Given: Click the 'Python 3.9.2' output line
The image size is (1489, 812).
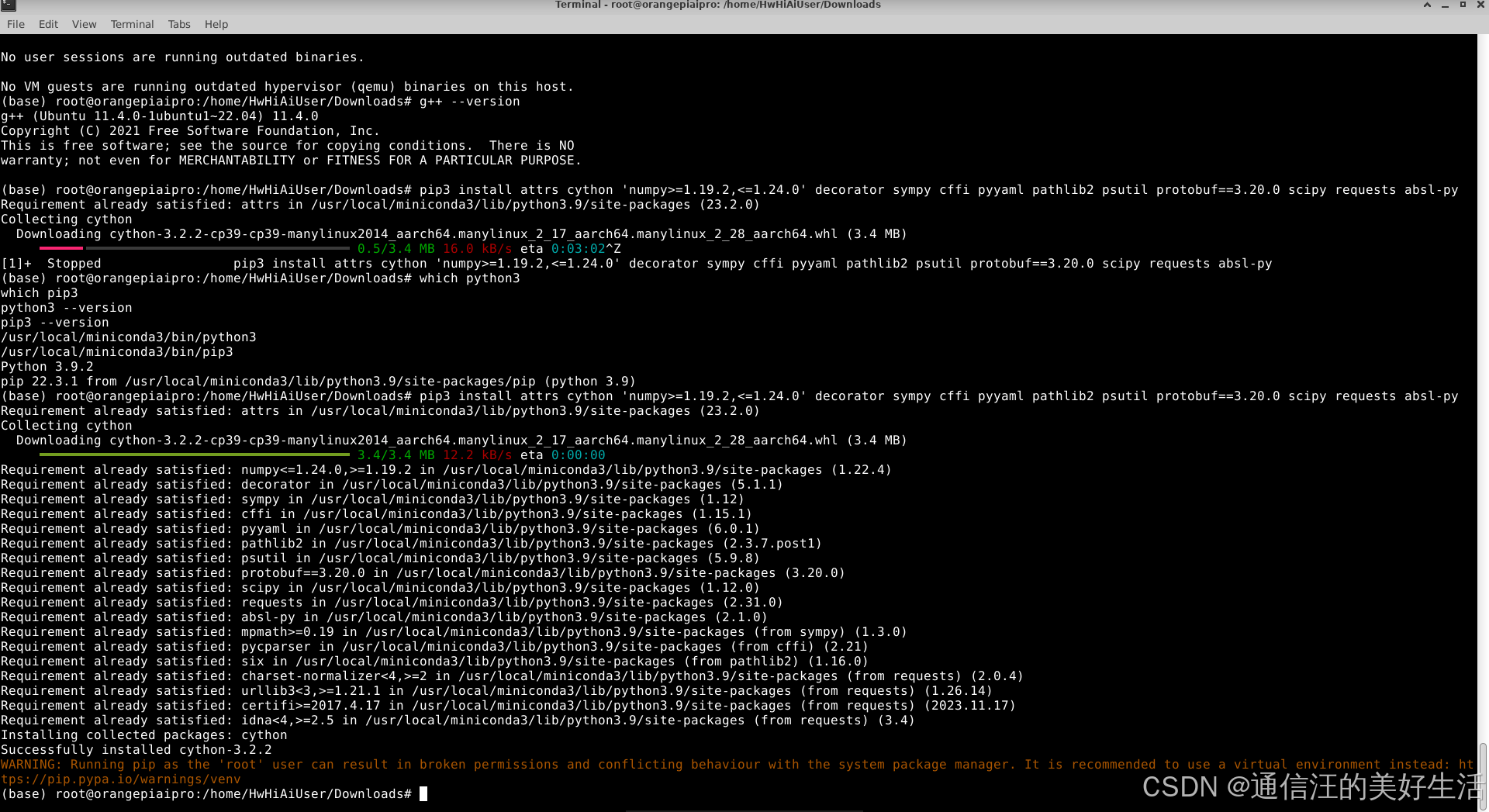Looking at the screenshot, I should click(x=47, y=367).
